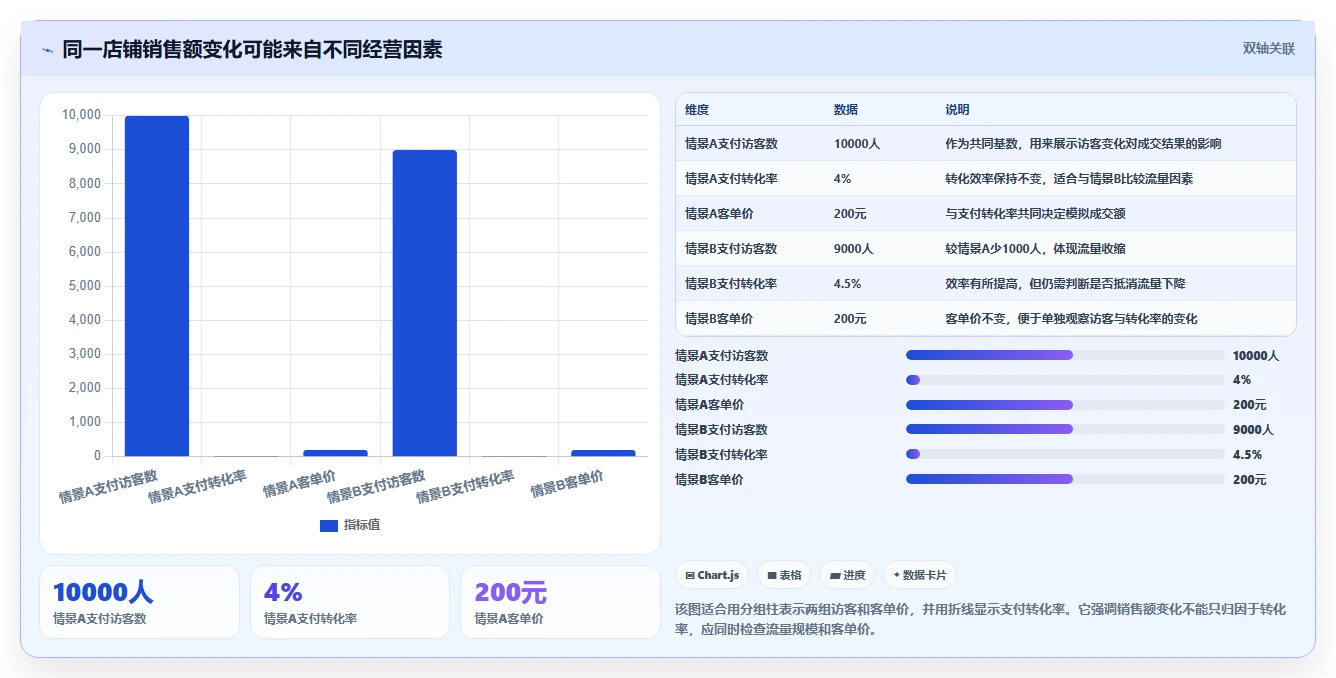Image resolution: width=1336 pixels, height=678 pixels.
Task: Click the 4% progress bar for 情景A支付转化率
Action: [1065, 380]
